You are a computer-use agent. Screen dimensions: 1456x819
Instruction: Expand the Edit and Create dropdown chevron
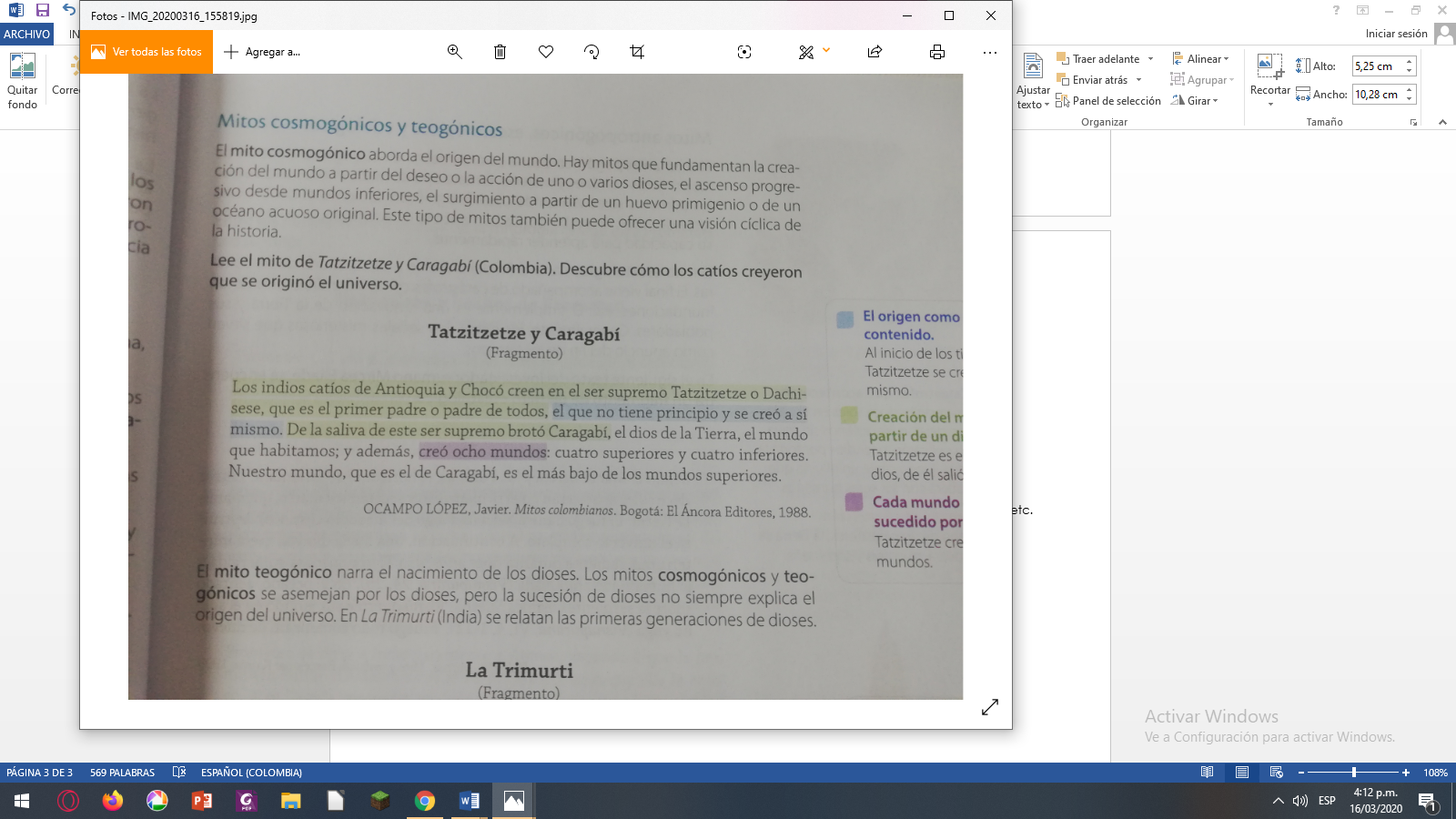826,50
